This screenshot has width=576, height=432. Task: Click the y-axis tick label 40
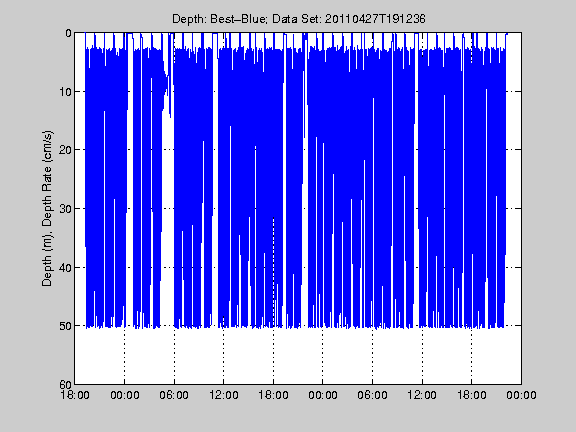pos(65,267)
